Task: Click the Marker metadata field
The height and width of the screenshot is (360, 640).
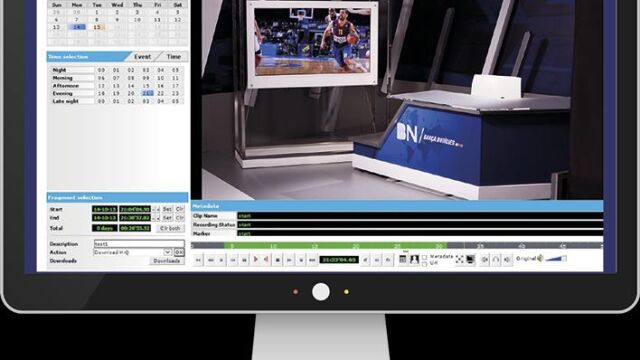Action: (420, 233)
